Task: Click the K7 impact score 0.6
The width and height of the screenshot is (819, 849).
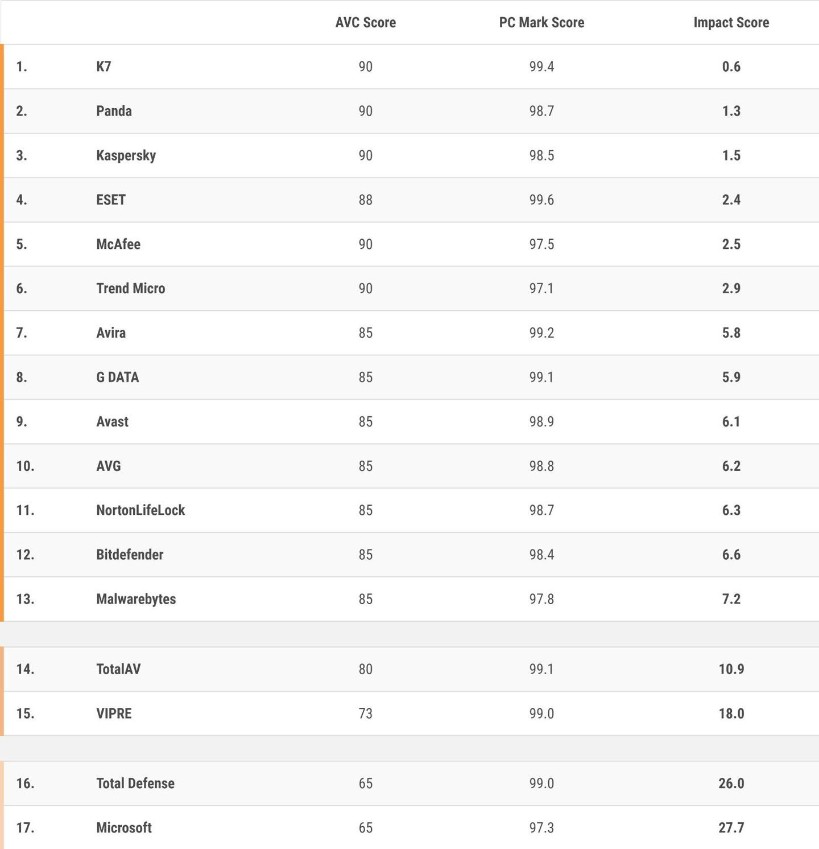Action: pyautogui.click(x=731, y=67)
